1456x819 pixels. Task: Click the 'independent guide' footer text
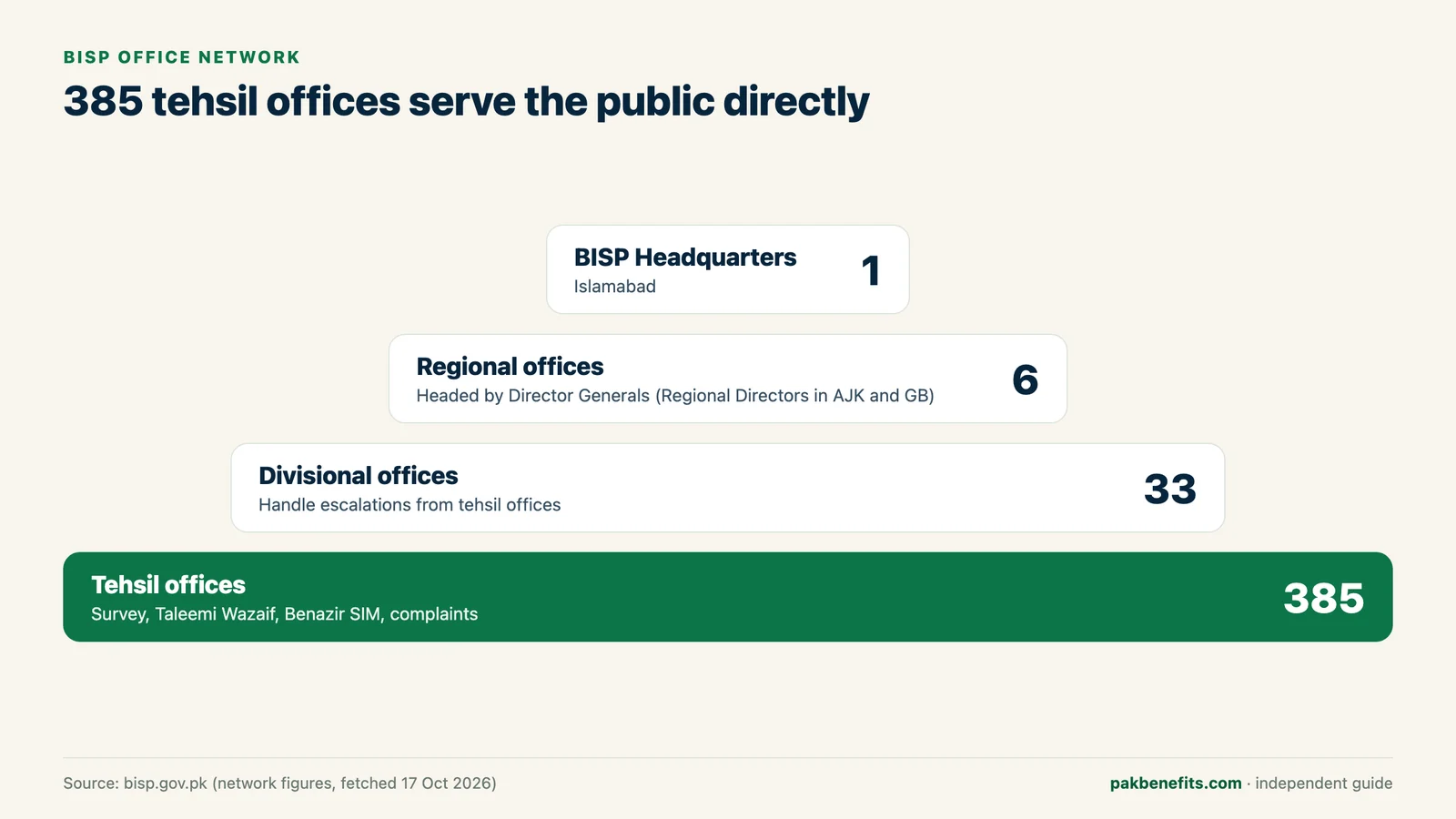(x=1324, y=784)
